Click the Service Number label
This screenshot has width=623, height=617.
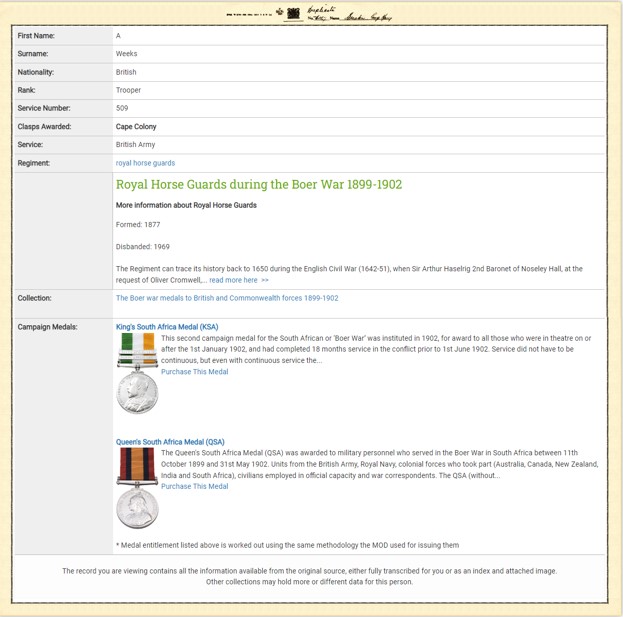point(44,108)
